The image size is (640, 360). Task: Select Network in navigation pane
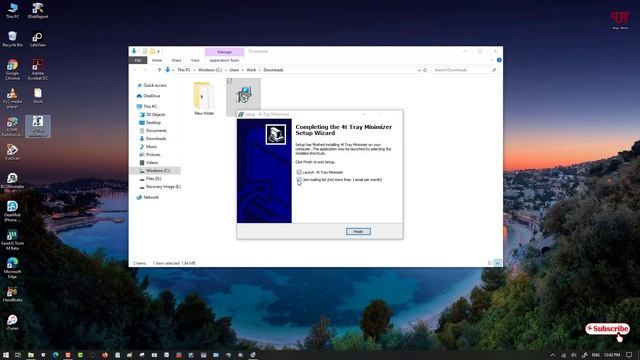pos(151,197)
